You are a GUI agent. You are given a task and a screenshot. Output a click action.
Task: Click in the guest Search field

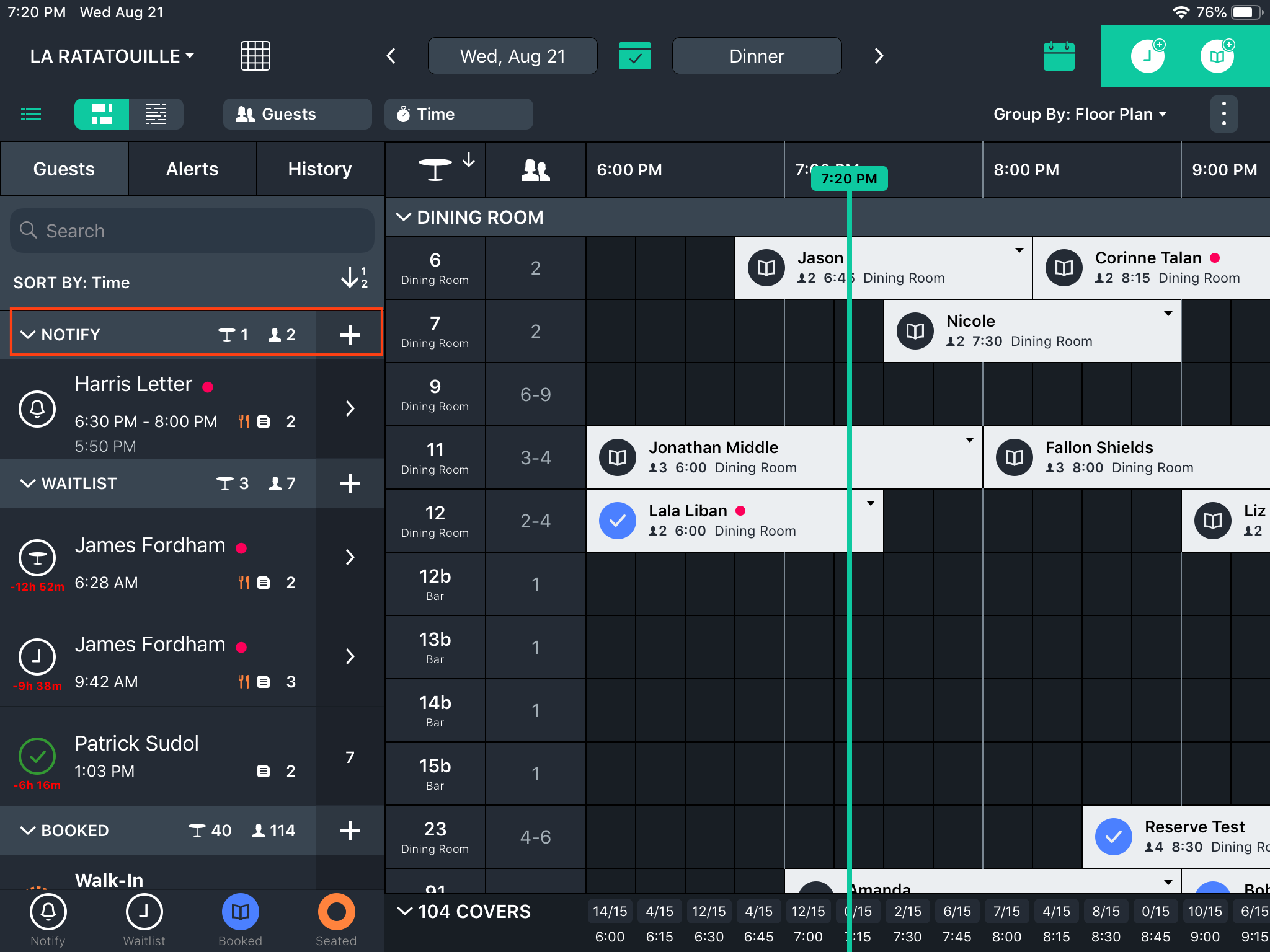pos(192,231)
